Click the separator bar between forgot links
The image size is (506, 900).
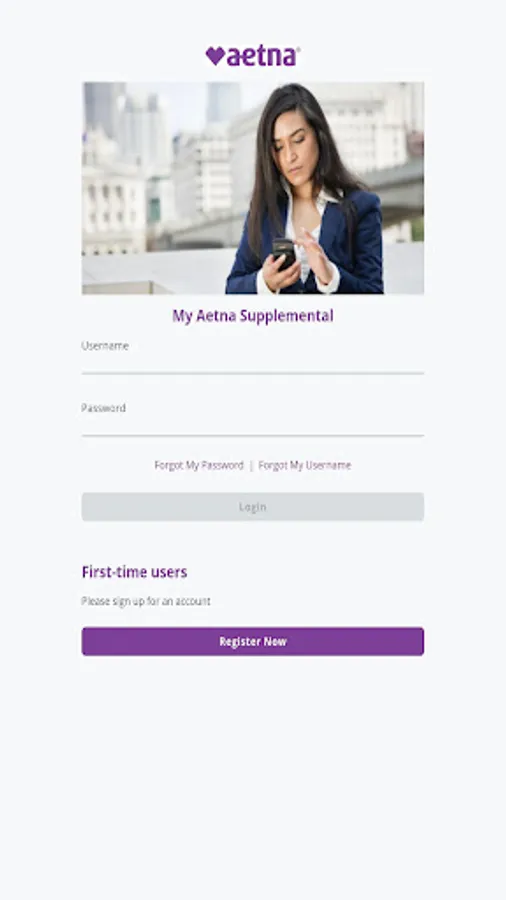[251, 465]
